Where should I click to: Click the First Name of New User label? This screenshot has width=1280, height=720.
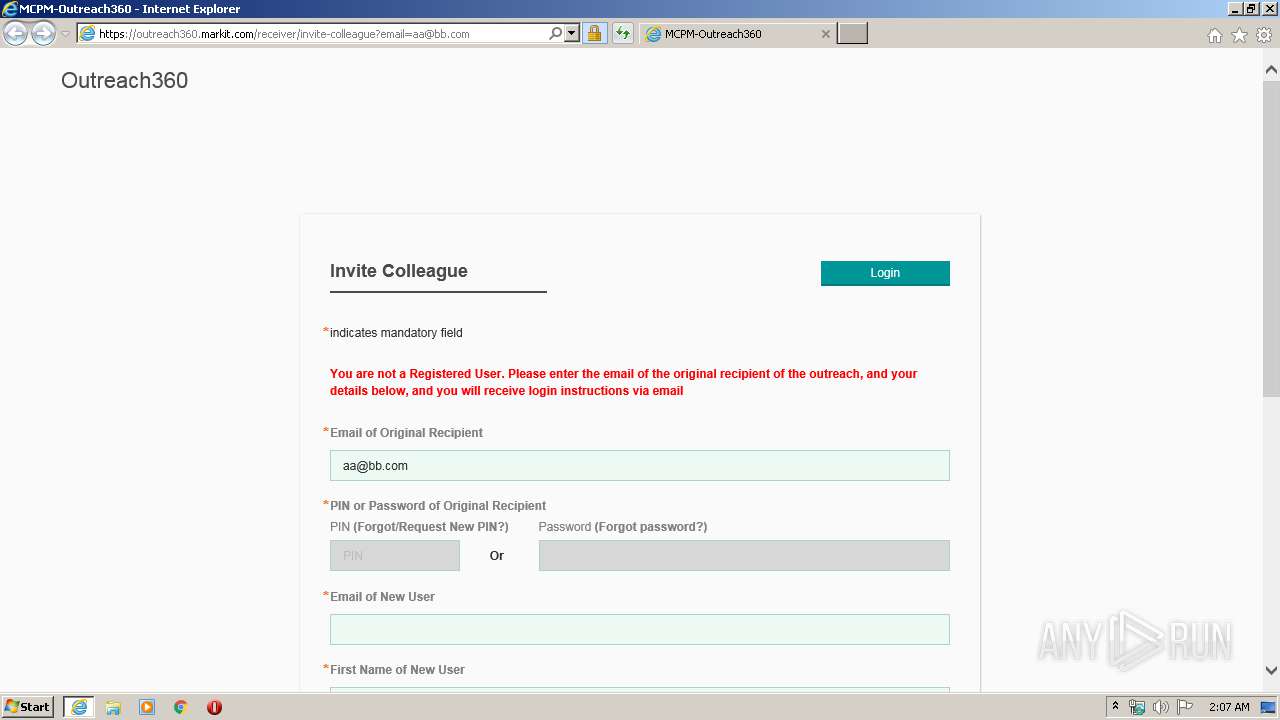tap(397, 670)
